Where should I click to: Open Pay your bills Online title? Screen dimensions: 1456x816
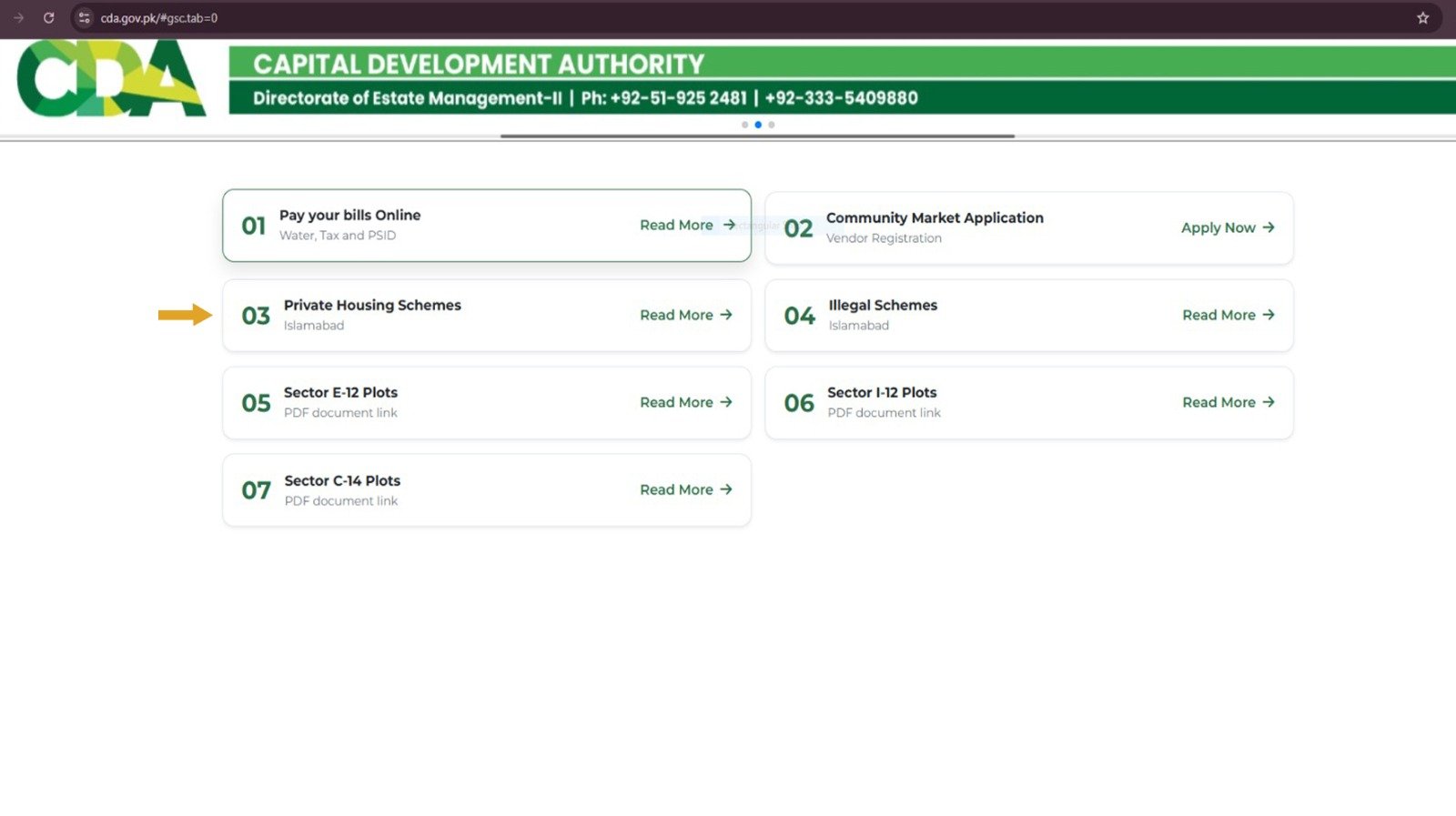point(349,215)
